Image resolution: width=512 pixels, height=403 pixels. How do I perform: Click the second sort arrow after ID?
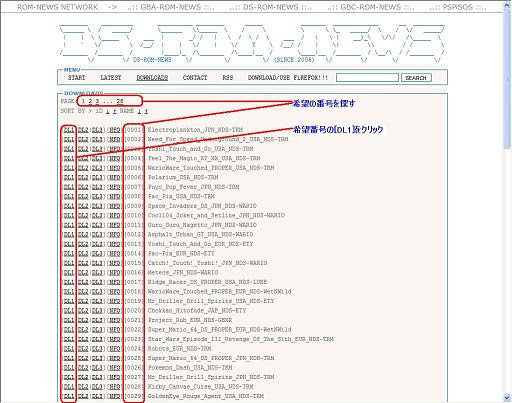coord(114,111)
